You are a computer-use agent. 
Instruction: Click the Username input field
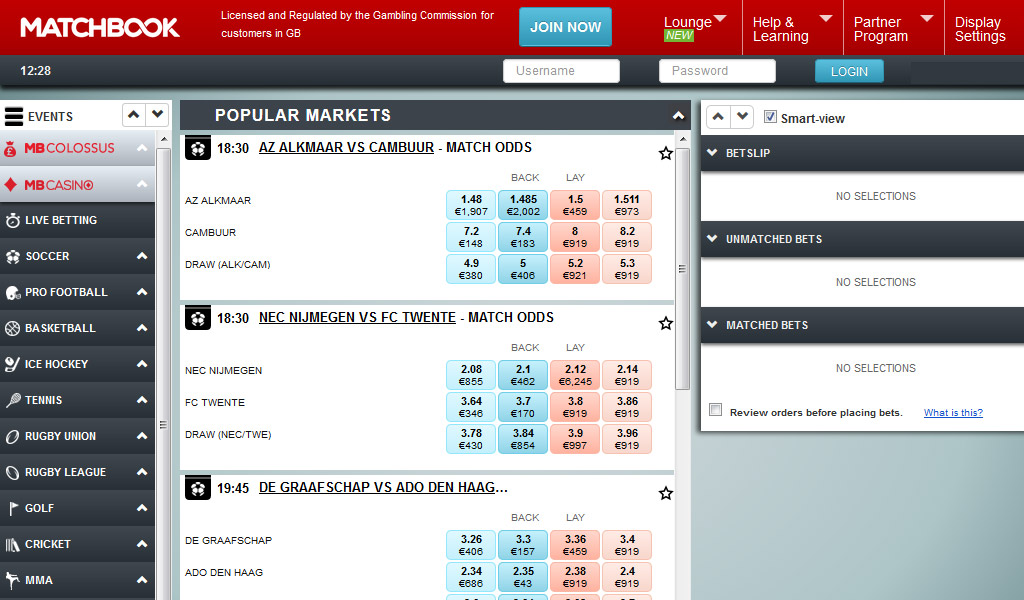click(562, 71)
